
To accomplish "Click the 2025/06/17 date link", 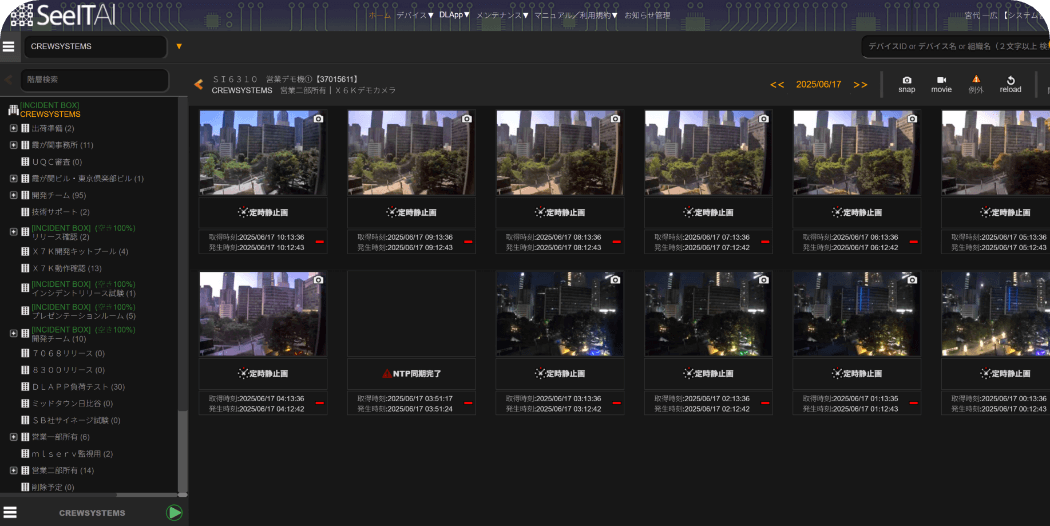I will pyautogui.click(x=818, y=85).
